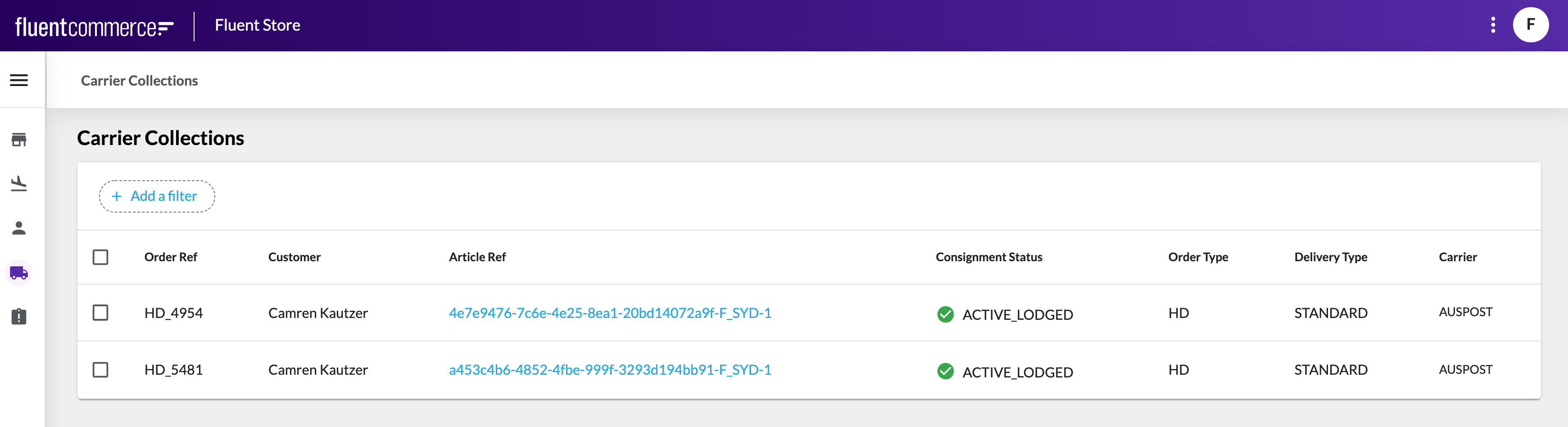Check the box for order HD_4954

click(x=100, y=313)
